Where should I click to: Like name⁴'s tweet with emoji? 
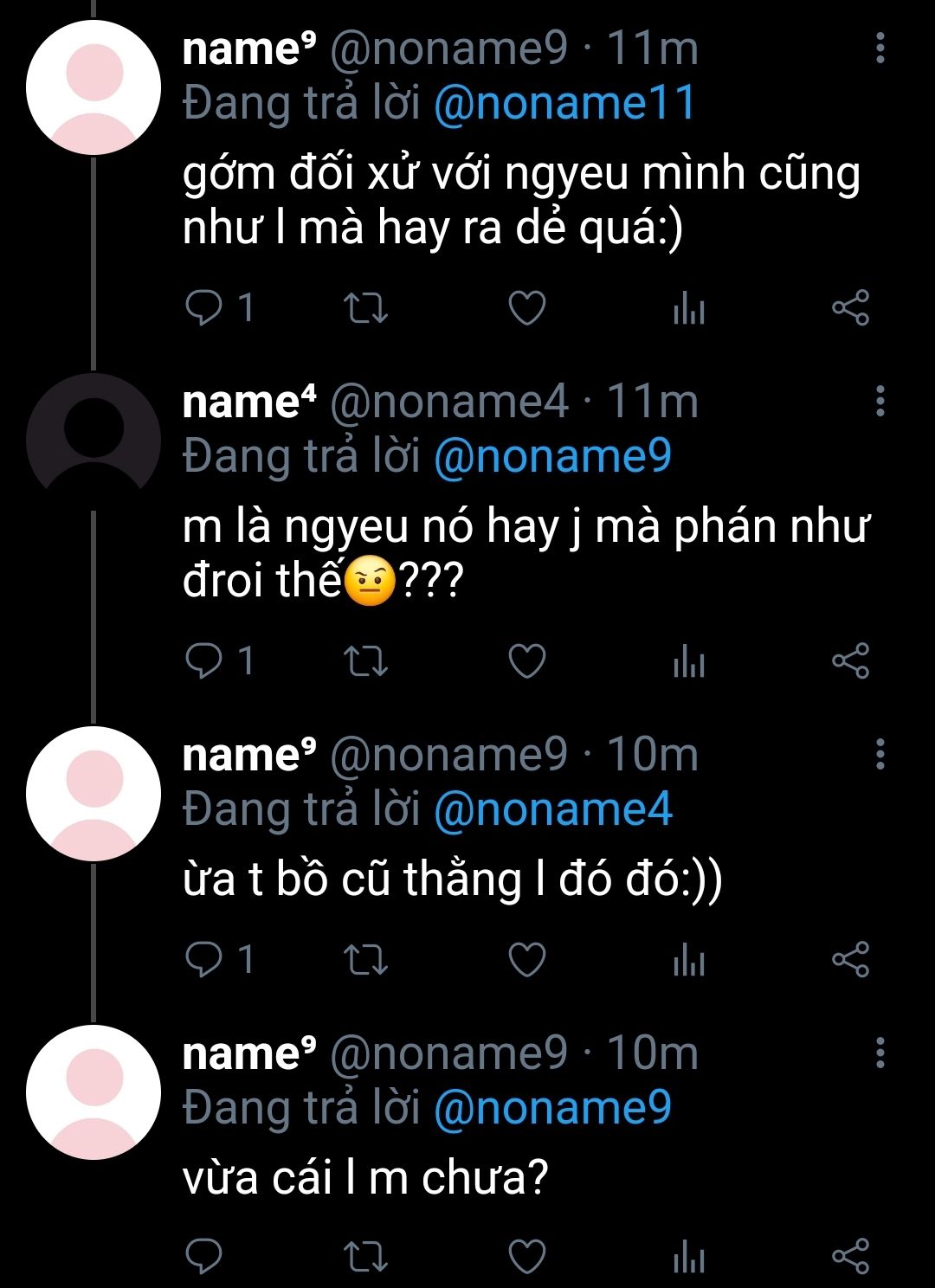click(x=526, y=661)
